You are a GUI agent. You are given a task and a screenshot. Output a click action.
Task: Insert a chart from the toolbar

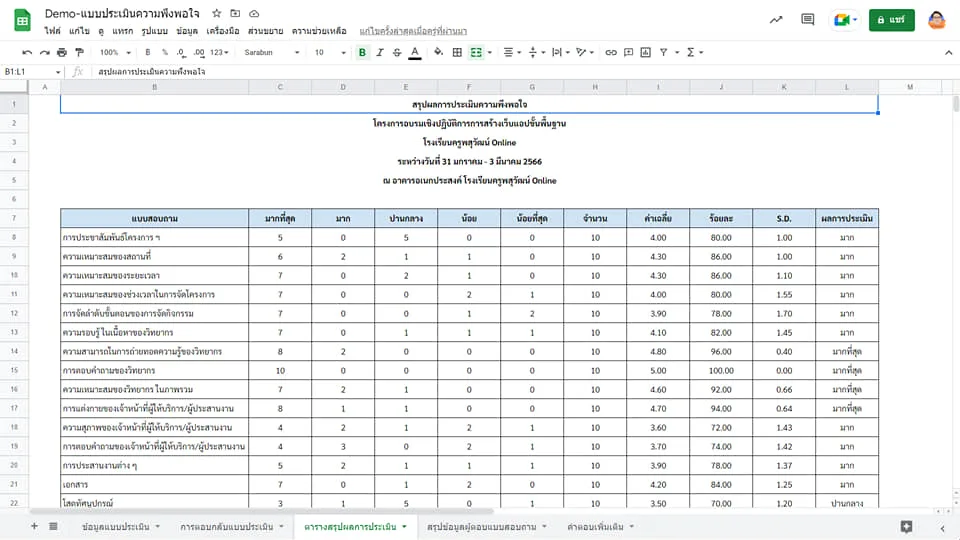tap(645, 53)
